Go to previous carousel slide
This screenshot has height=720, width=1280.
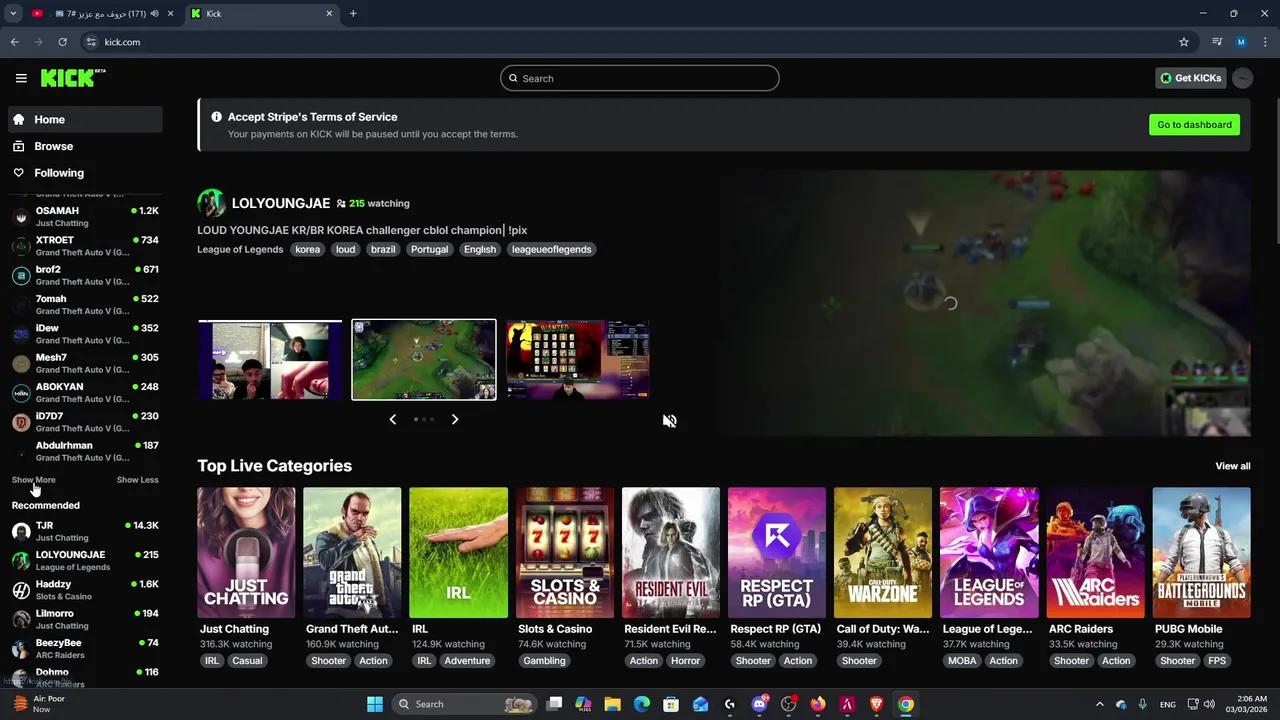point(392,419)
